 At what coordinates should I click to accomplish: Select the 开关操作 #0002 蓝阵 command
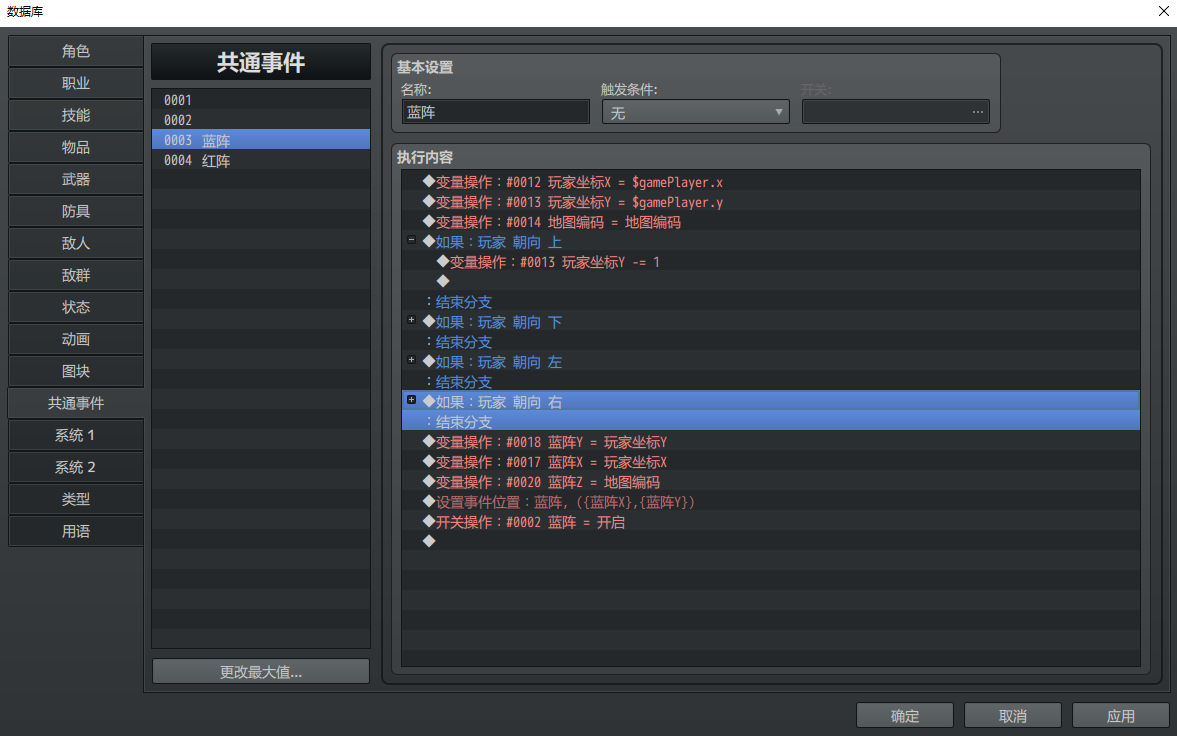click(x=771, y=522)
